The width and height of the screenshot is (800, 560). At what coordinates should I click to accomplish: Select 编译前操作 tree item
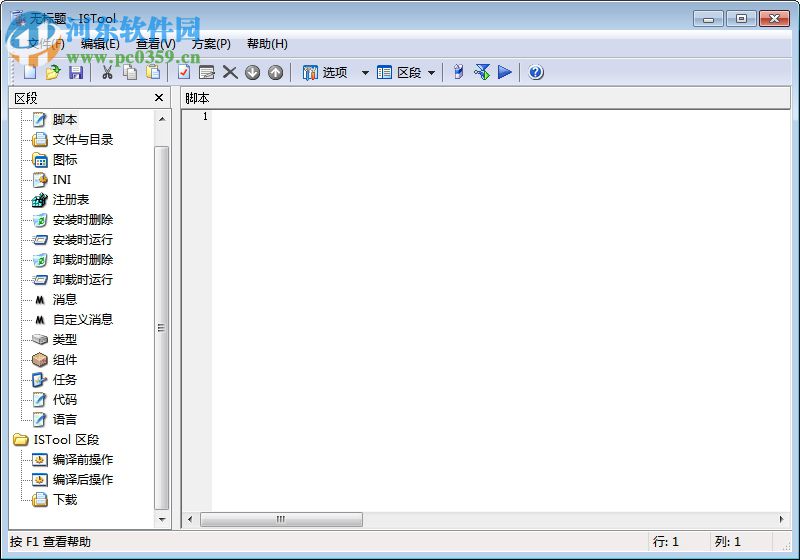coord(83,460)
